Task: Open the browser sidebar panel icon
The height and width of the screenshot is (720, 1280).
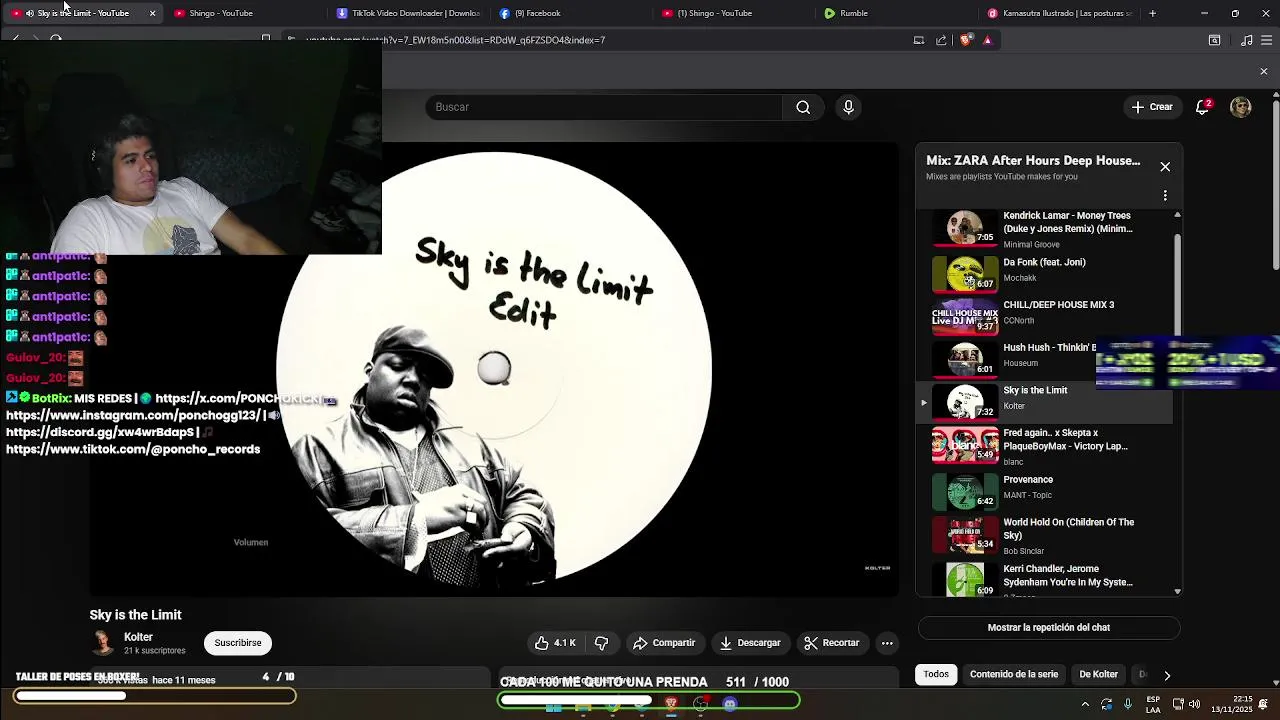Action: coord(1214,40)
